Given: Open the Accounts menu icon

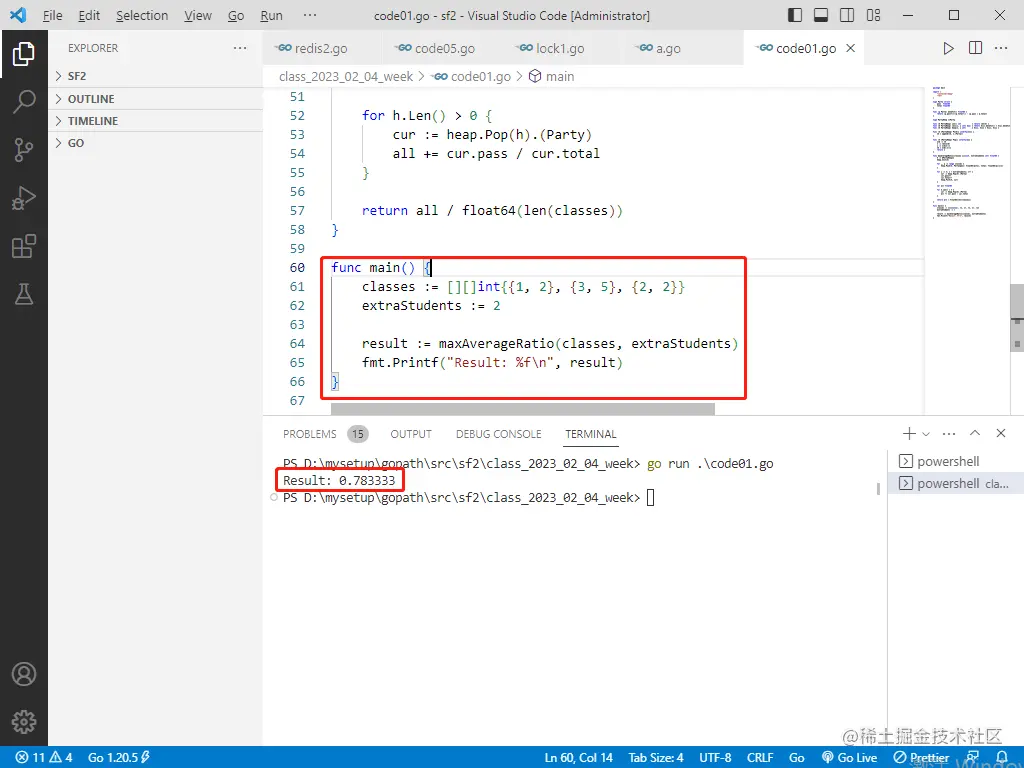Looking at the screenshot, I should coord(24,674).
